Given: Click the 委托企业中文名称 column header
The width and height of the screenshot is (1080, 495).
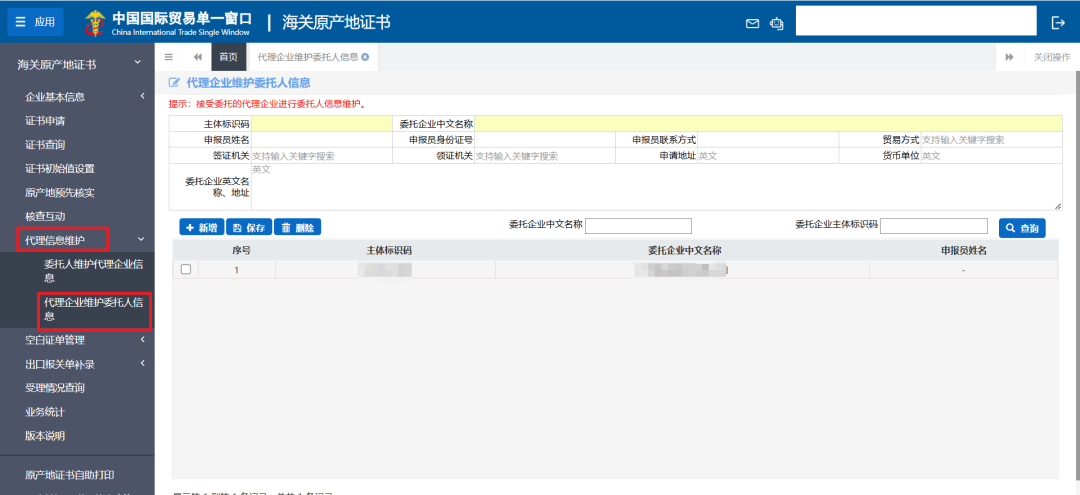Looking at the screenshot, I should [x=684, y=251].
